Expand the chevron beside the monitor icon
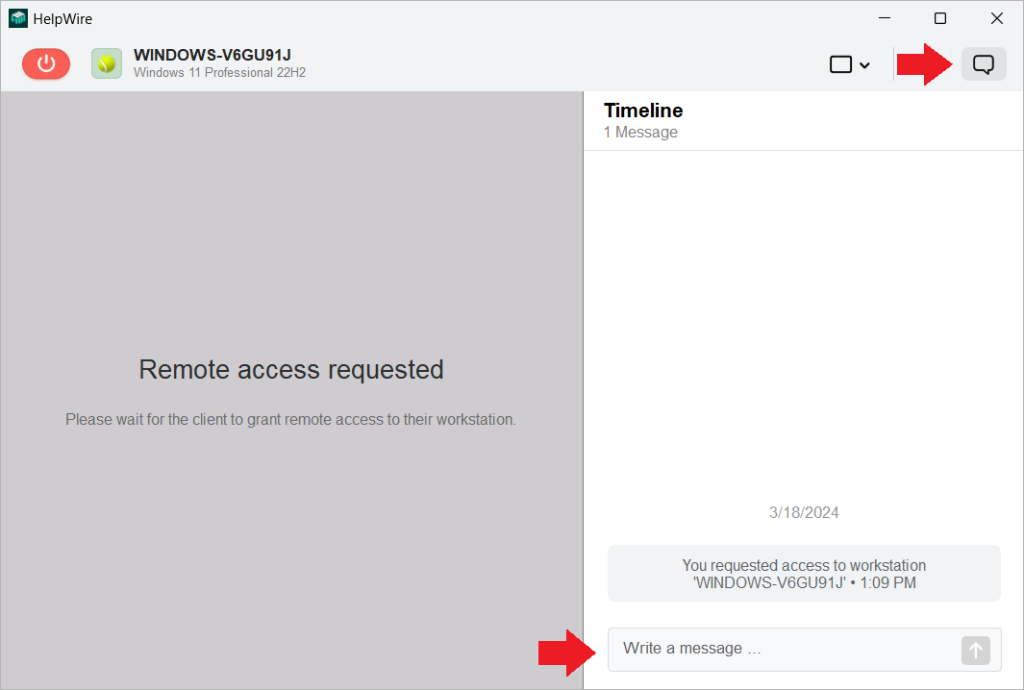Screen dimensions: 1024x690 [864, 64]
